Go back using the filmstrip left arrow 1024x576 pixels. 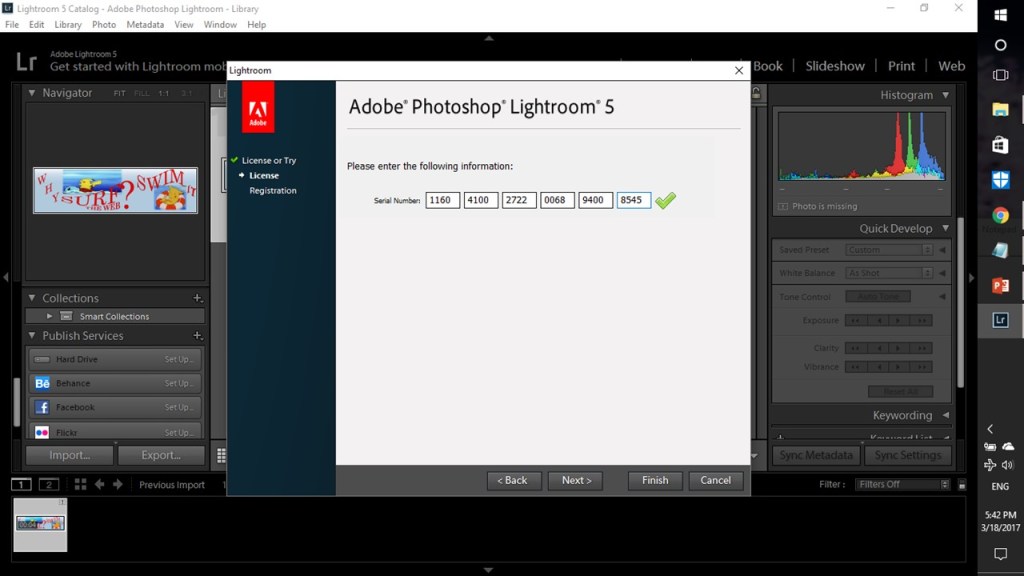click(99, 484)
